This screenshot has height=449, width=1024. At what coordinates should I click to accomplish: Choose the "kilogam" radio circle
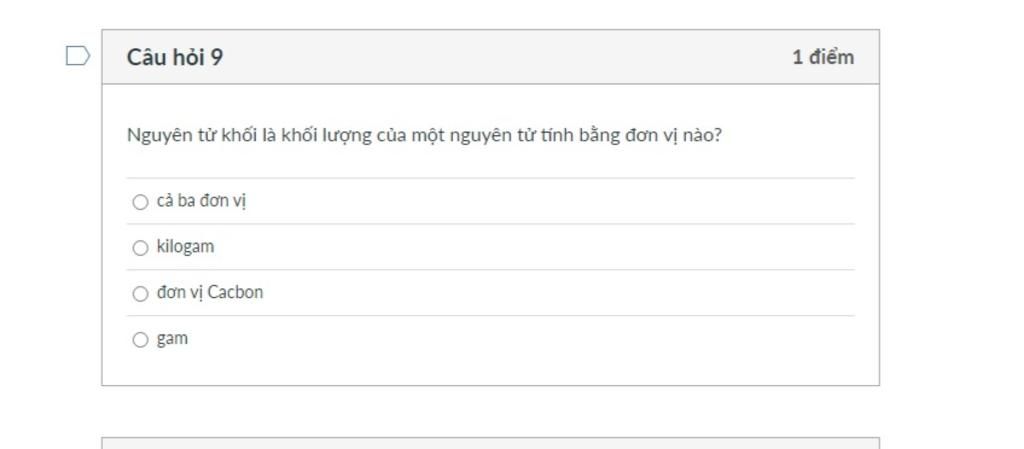tap(140, 248)
